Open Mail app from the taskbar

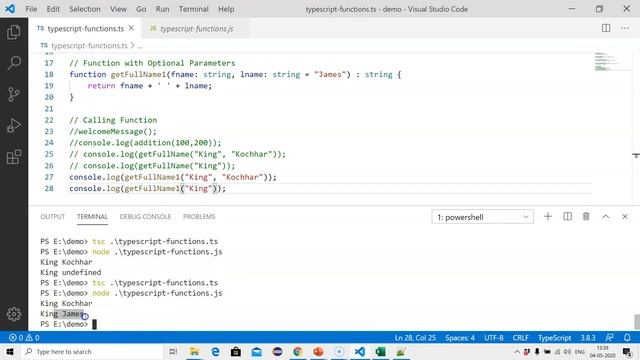pos(256,351)
